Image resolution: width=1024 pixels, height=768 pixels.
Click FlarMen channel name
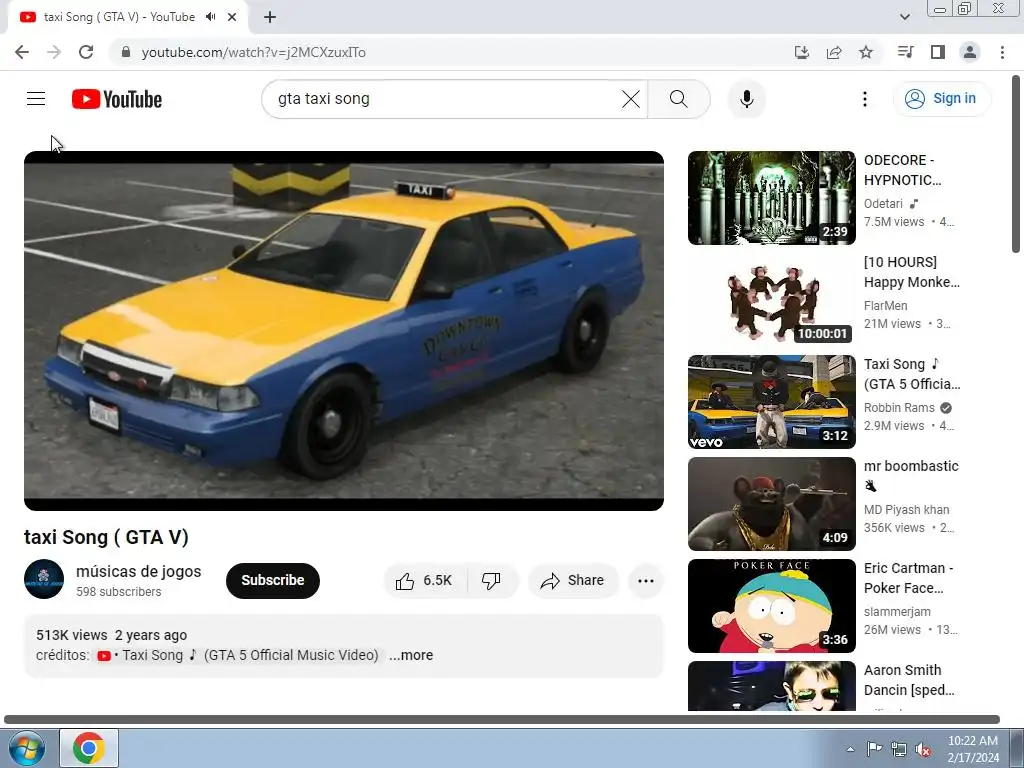pos(886,306)
